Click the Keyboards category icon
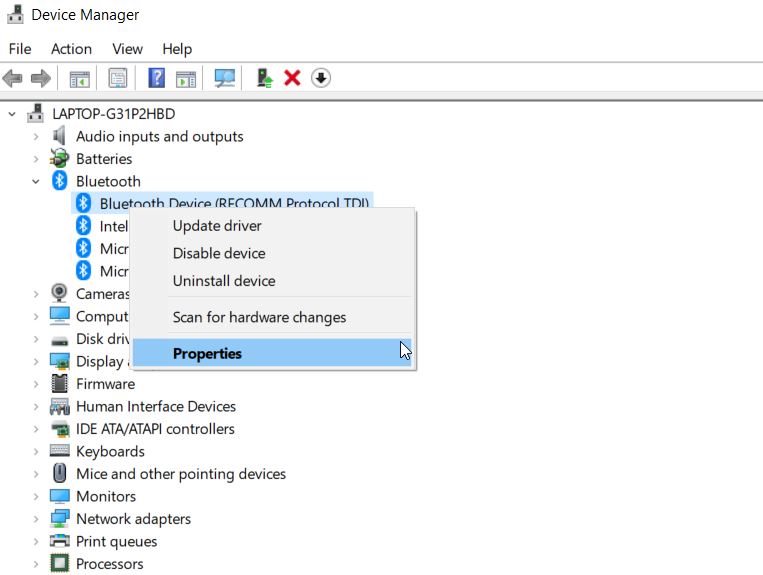The width and height of the screenshot is (763, 575). (59, 450)
